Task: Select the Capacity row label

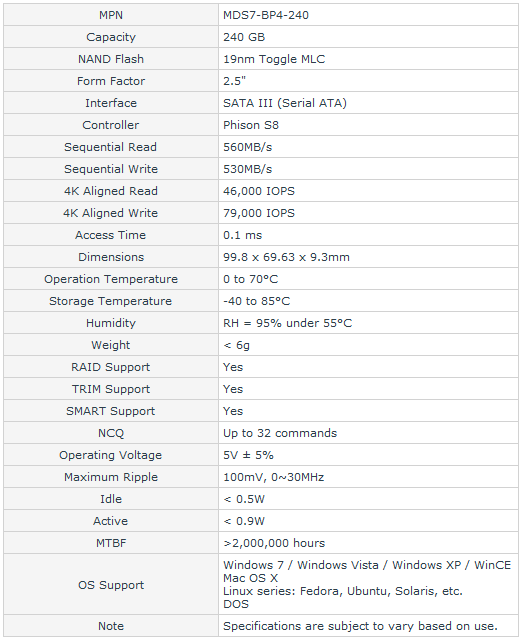Action: coord(111,37)
